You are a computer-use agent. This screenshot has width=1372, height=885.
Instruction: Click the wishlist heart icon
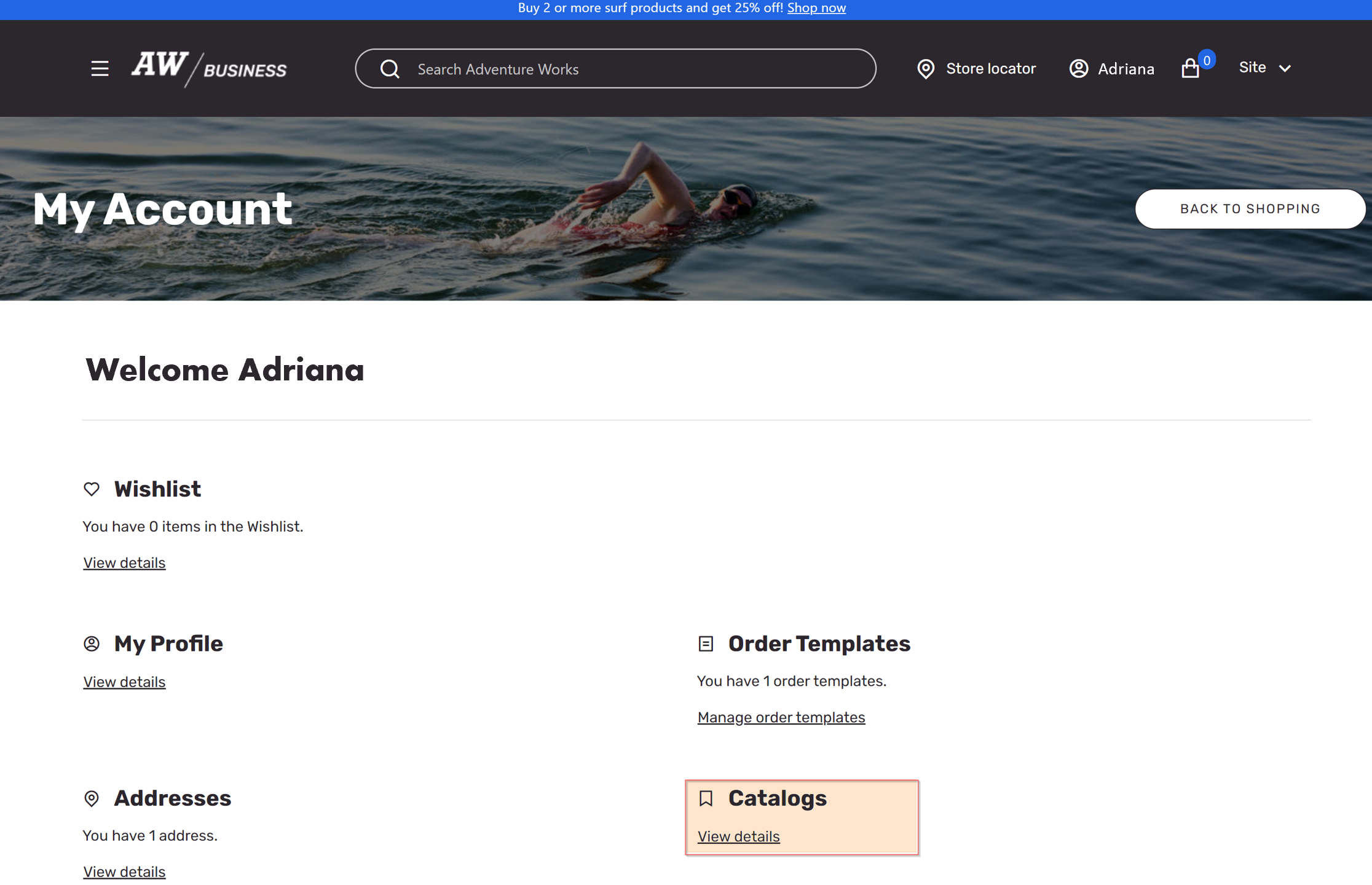[91, 489]
